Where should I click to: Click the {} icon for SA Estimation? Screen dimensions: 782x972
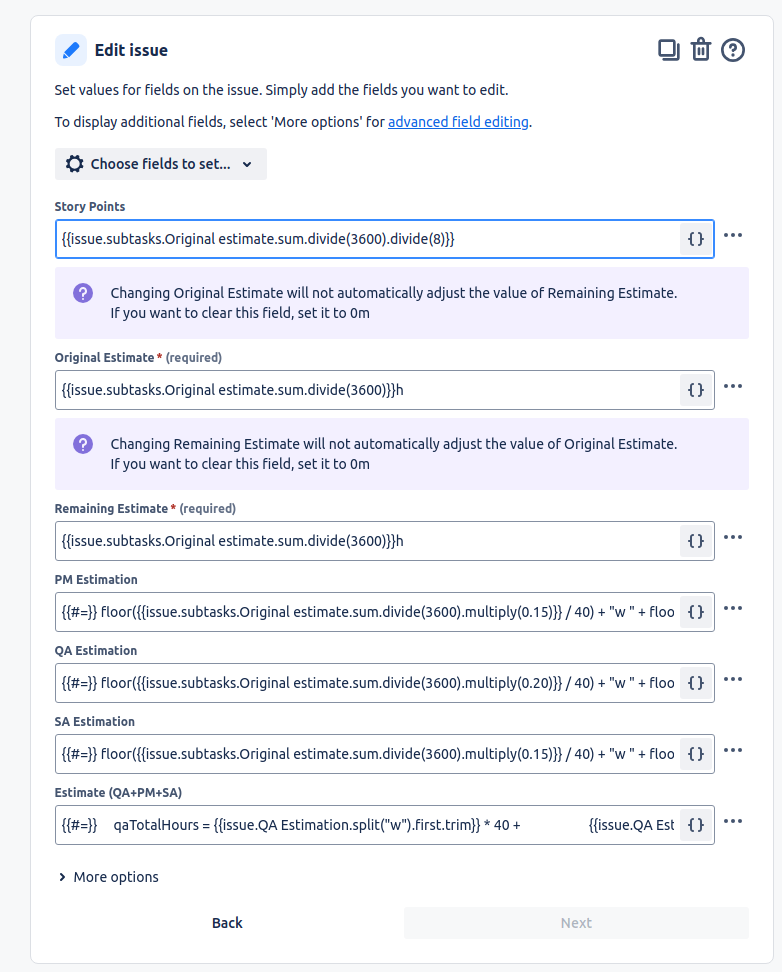(695, 753)
